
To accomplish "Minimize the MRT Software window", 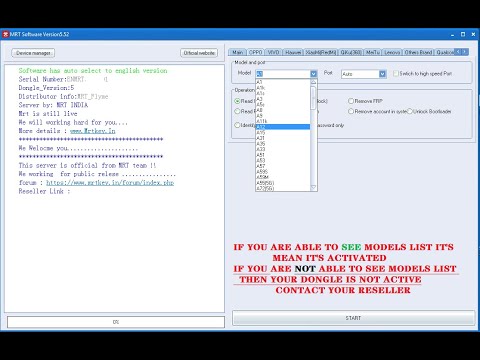I will click(452, 34).
